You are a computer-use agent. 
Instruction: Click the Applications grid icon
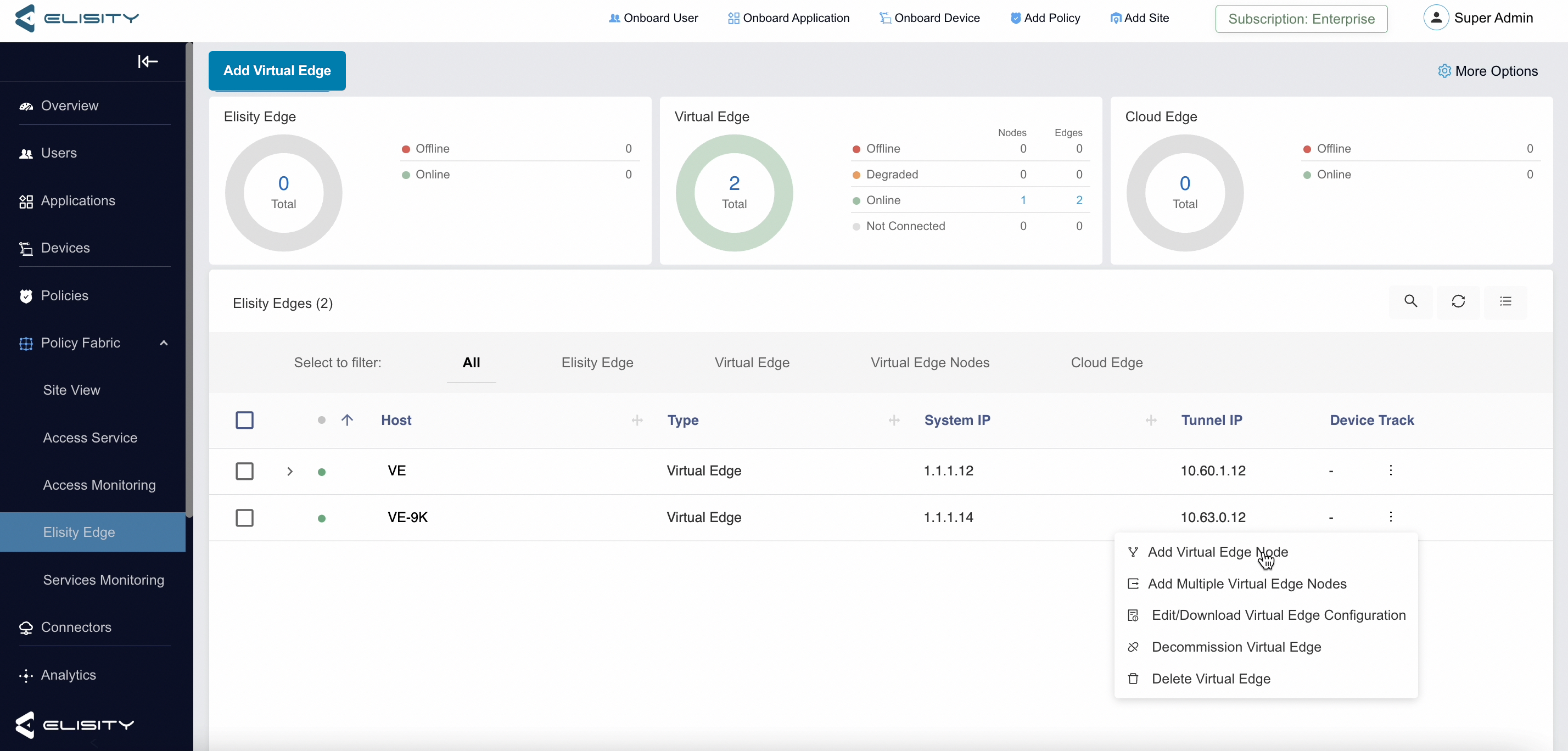(x=26, y=201)
